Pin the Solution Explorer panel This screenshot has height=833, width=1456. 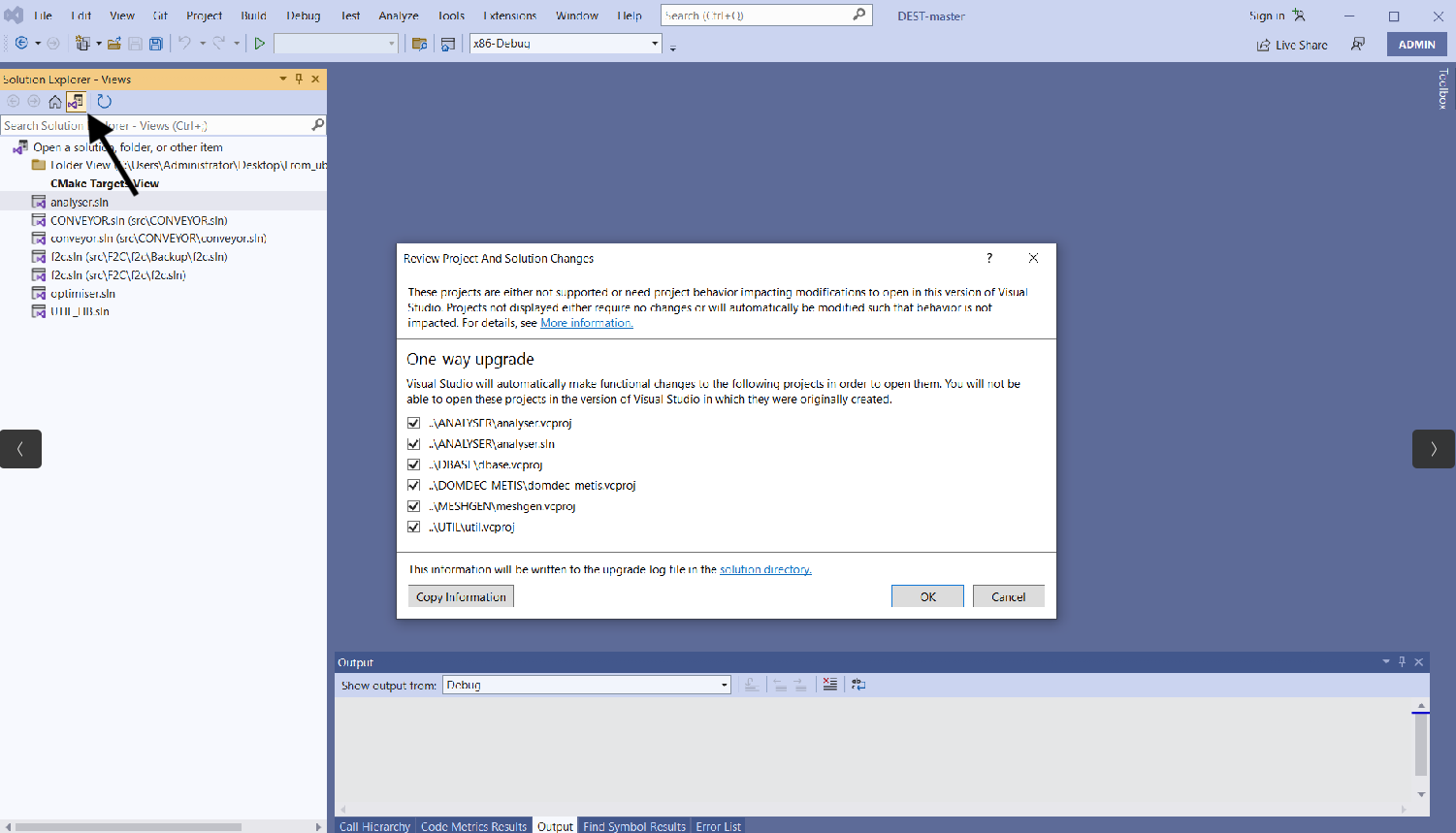(x=299, y=79)
